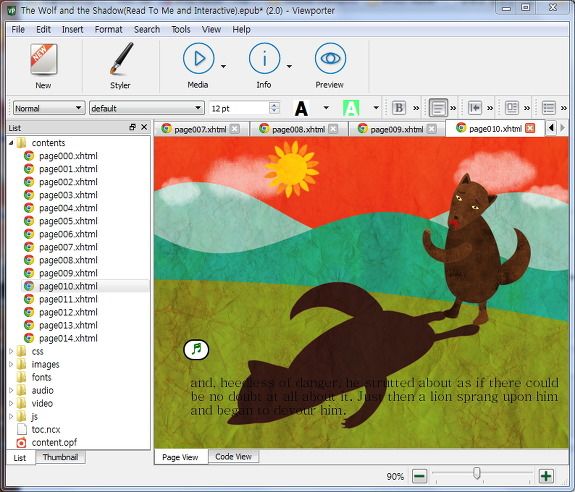This screenshot has height=492, width=575.
Task: Float the List panel using undock icon
Action: point(132,127)
